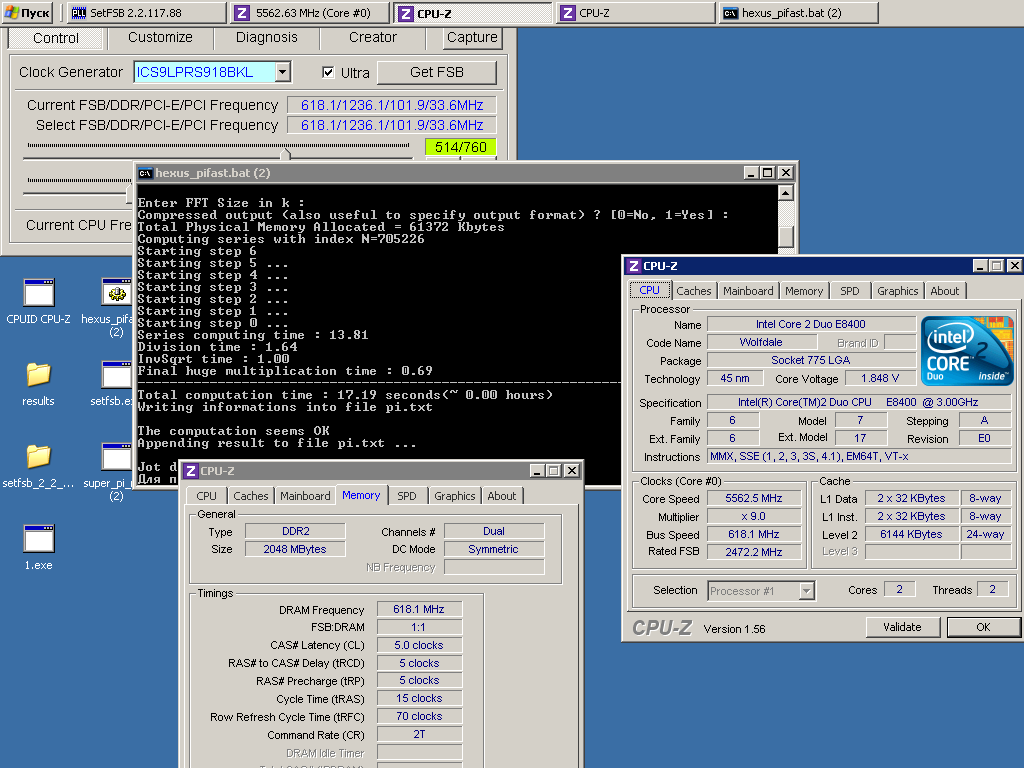
Task: Click the Intel Core 2 Duo logo
Action: click(967, 351)
